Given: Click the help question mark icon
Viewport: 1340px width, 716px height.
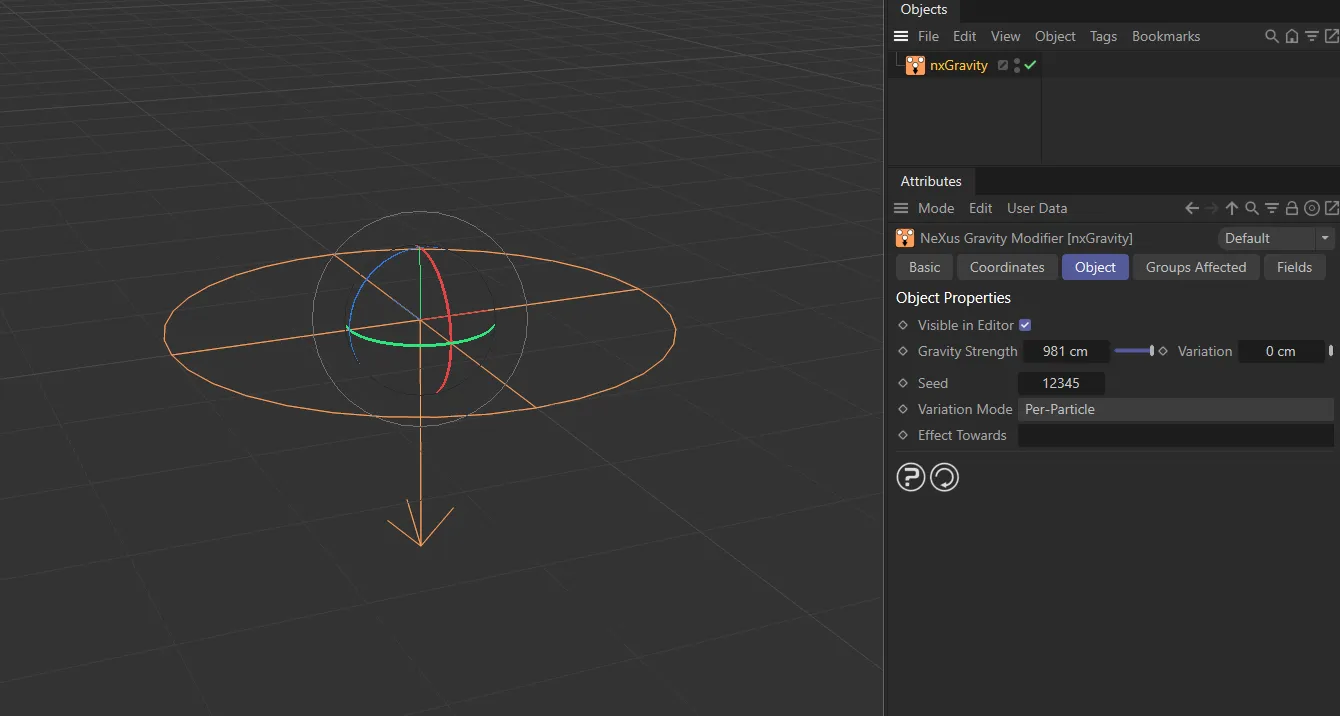Looking at the screenshot, I should click(910, 478).
